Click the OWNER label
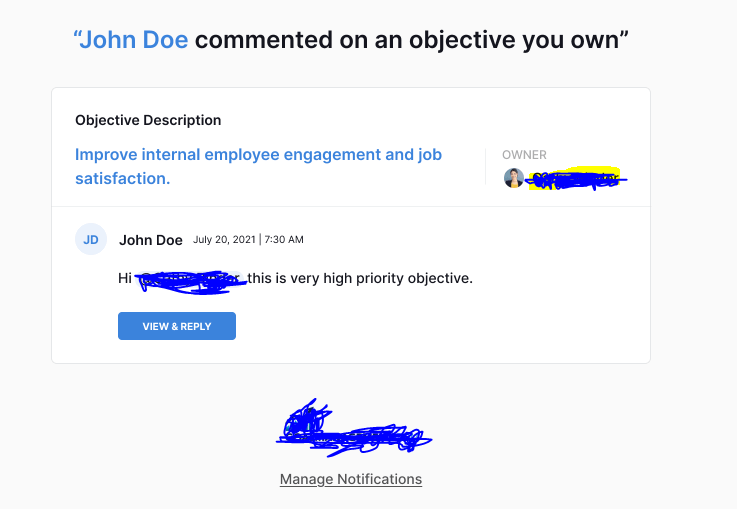 pos(524,155)
